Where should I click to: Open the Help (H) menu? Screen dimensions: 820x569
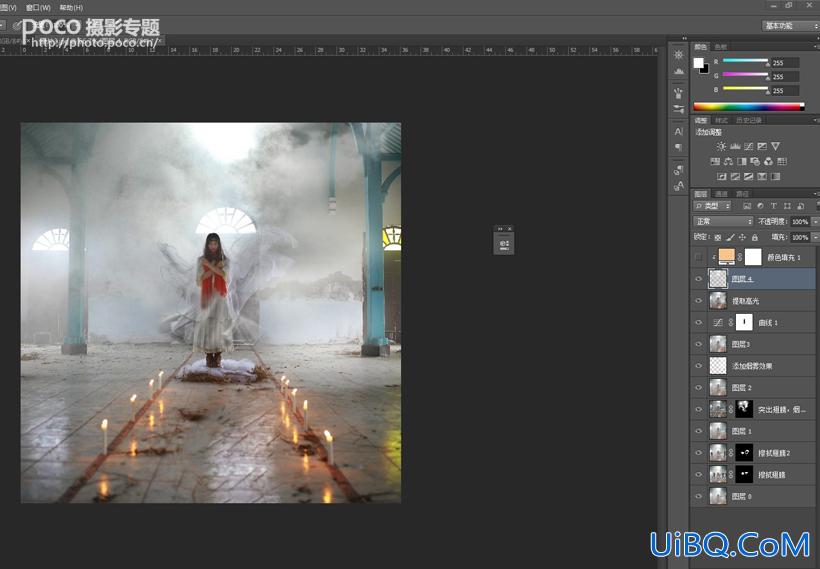pyautogui.click(x=71, y=8)
